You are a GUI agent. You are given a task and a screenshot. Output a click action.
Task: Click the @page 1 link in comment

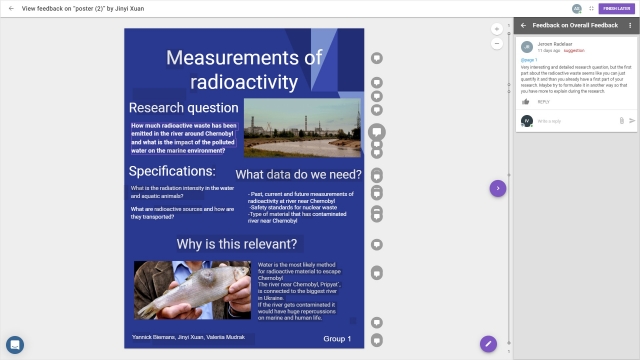coord(529,60)
